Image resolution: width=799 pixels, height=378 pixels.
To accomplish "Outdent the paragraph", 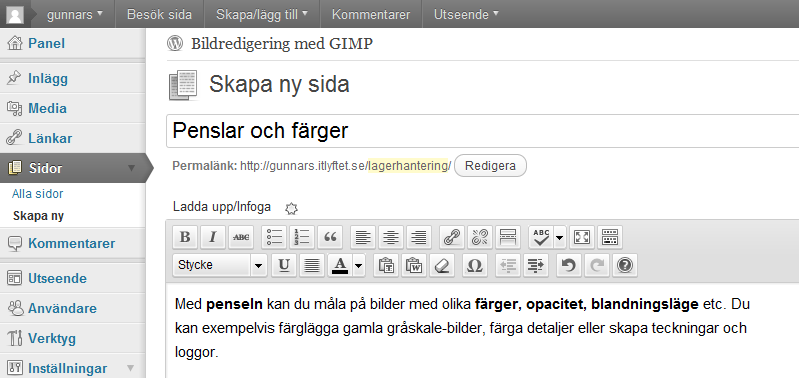I will pyautogui.click(x=508, y=265).
